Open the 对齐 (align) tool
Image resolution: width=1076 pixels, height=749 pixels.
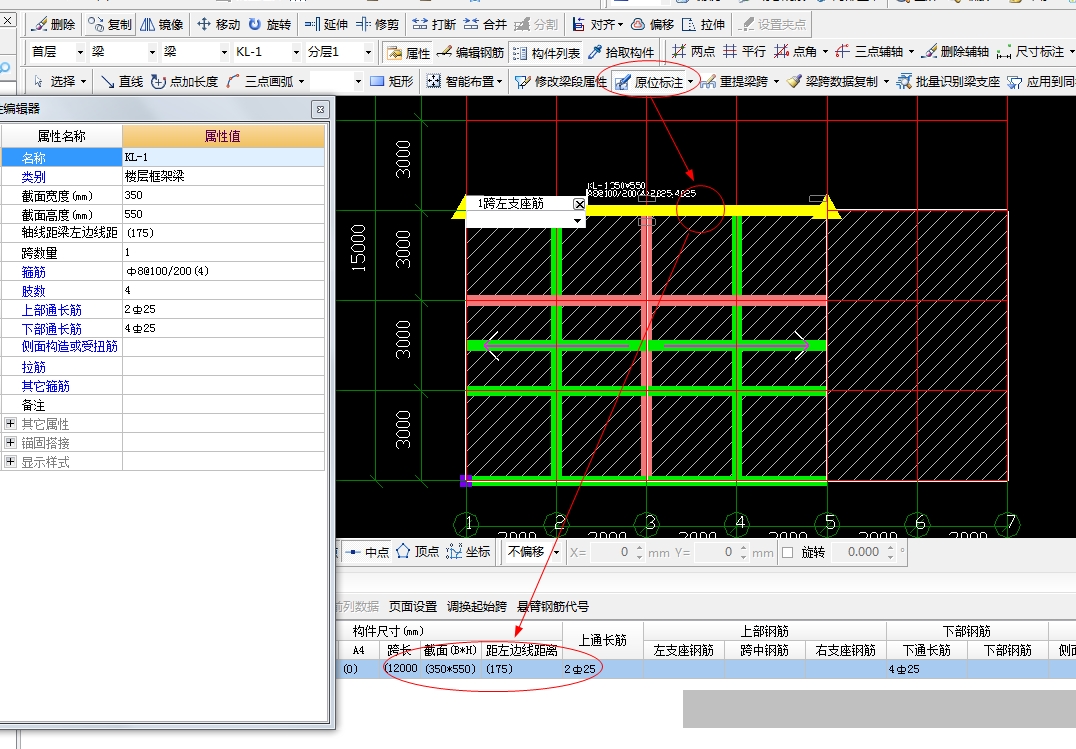coord(597,25)
